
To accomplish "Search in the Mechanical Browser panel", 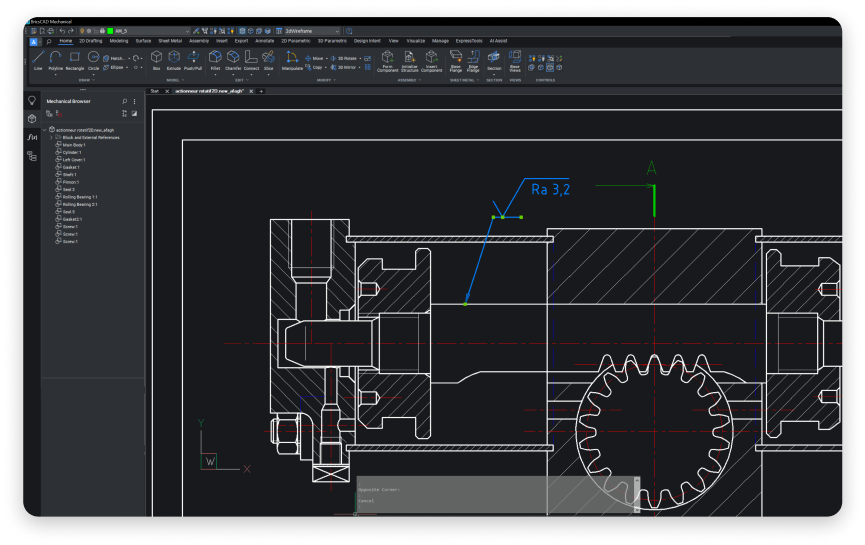I will pos(124,101).
